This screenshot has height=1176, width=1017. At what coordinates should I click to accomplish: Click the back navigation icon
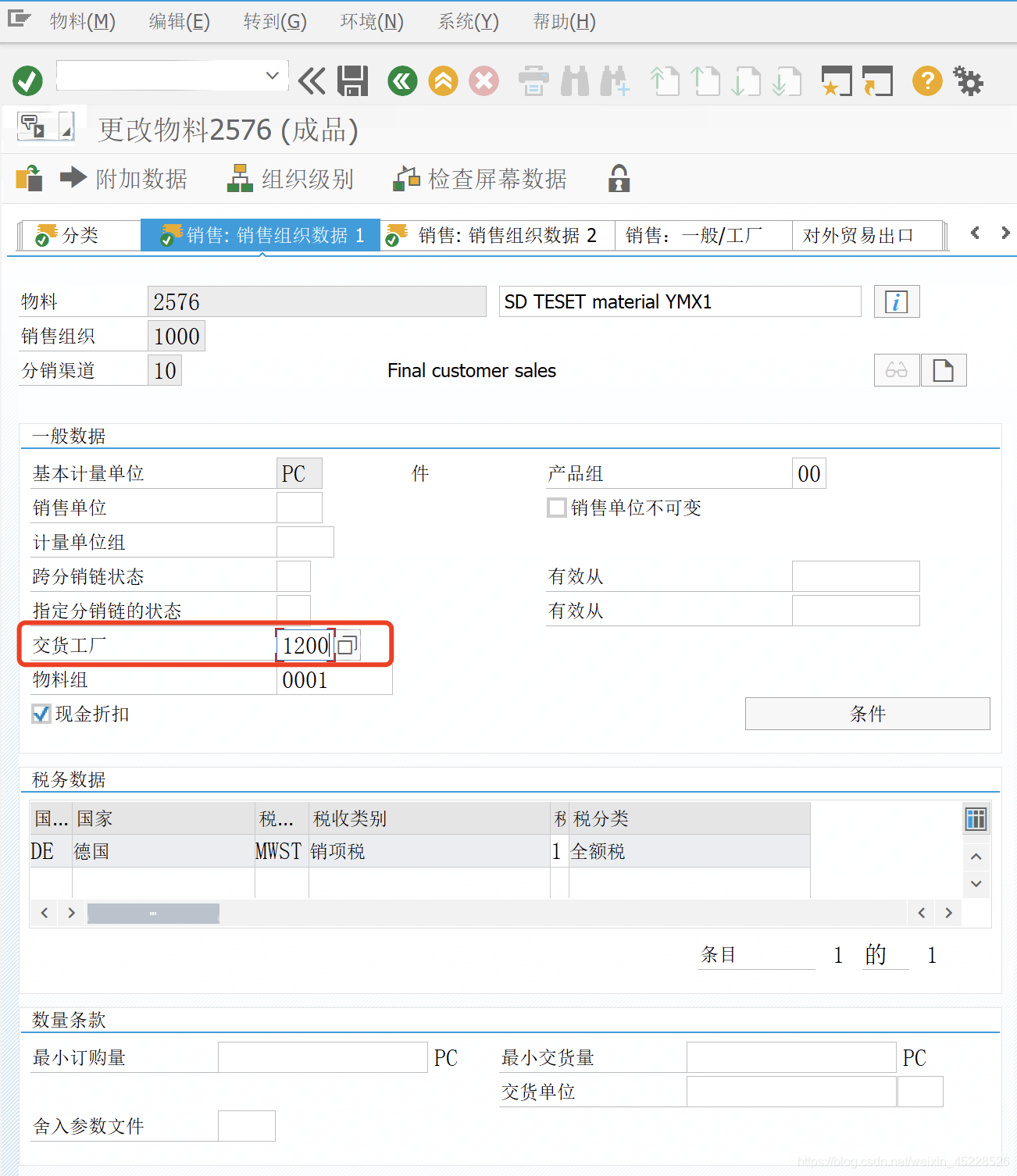401,80
